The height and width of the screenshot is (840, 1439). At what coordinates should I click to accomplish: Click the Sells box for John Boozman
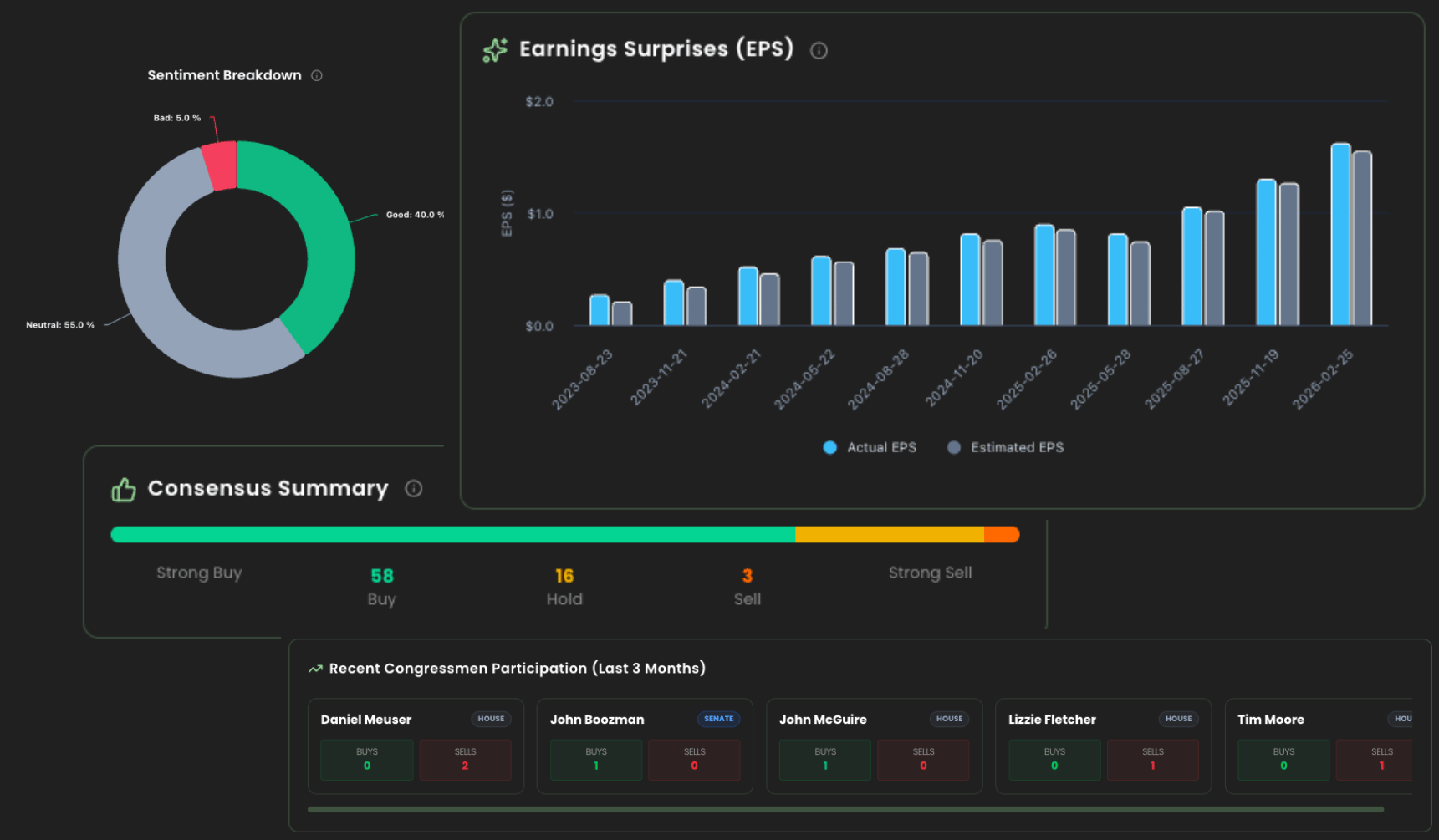pyautogui.click(x=694, y=760)
